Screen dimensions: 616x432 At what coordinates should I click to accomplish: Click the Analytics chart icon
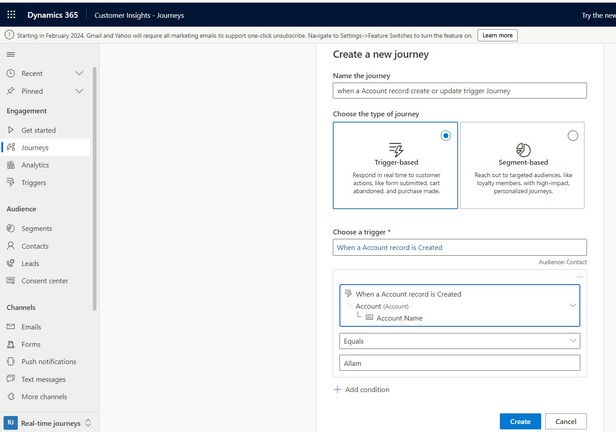pyautogui.click(x=11, y=165)
